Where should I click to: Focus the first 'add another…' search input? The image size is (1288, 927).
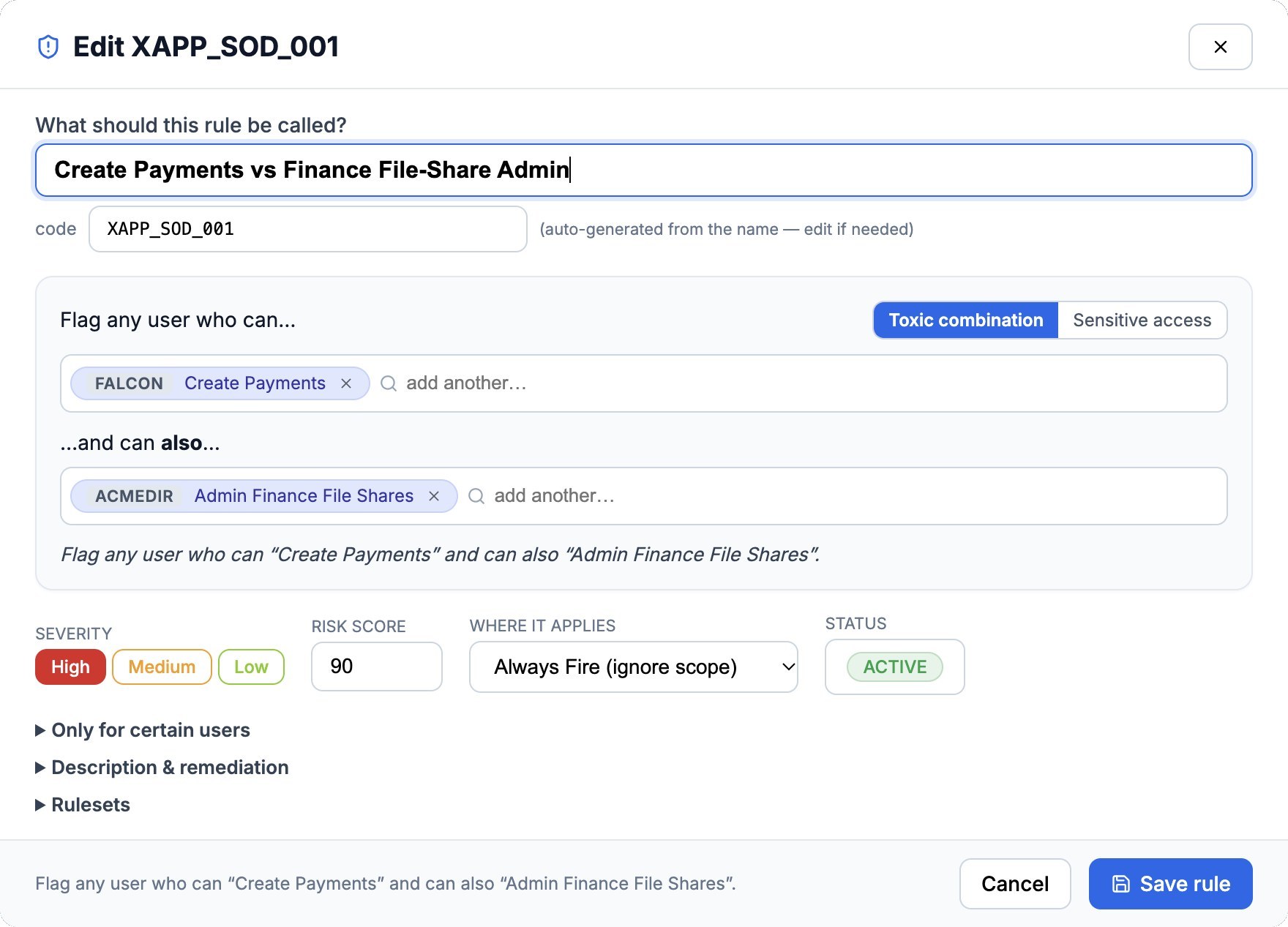click(812, 383)
